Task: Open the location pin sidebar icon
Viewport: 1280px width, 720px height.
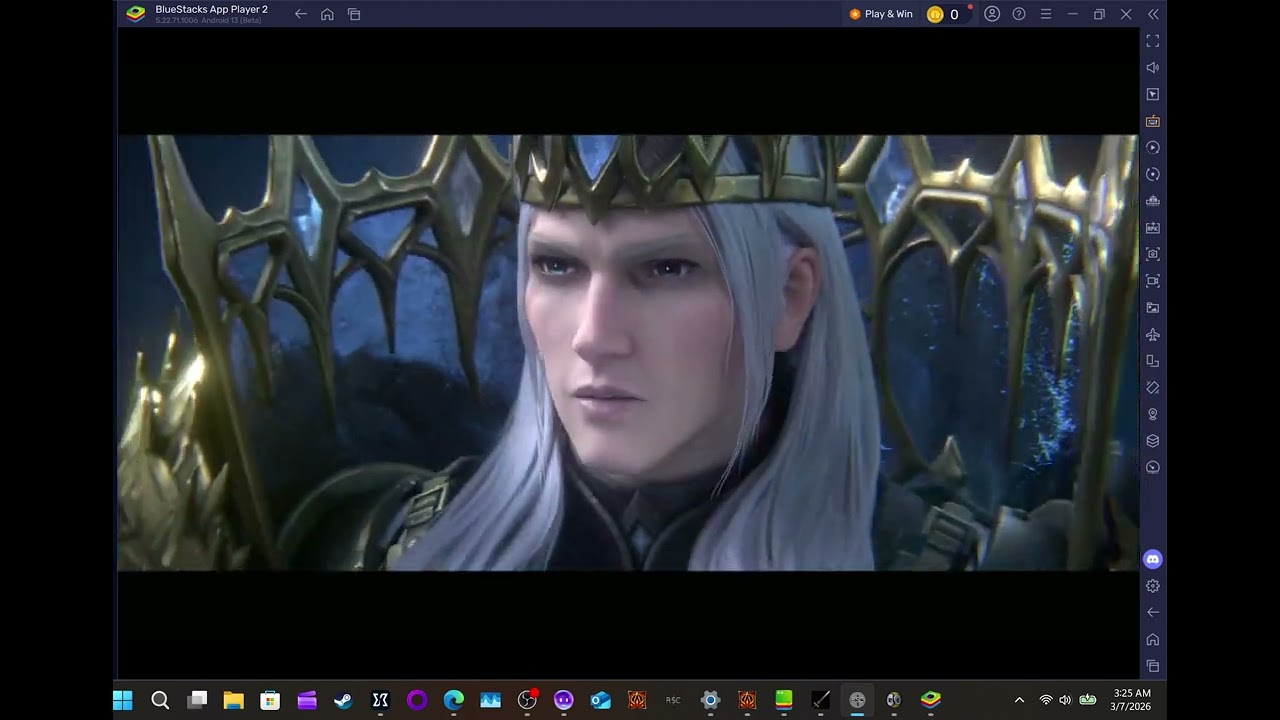Action: pos(1153,414)
